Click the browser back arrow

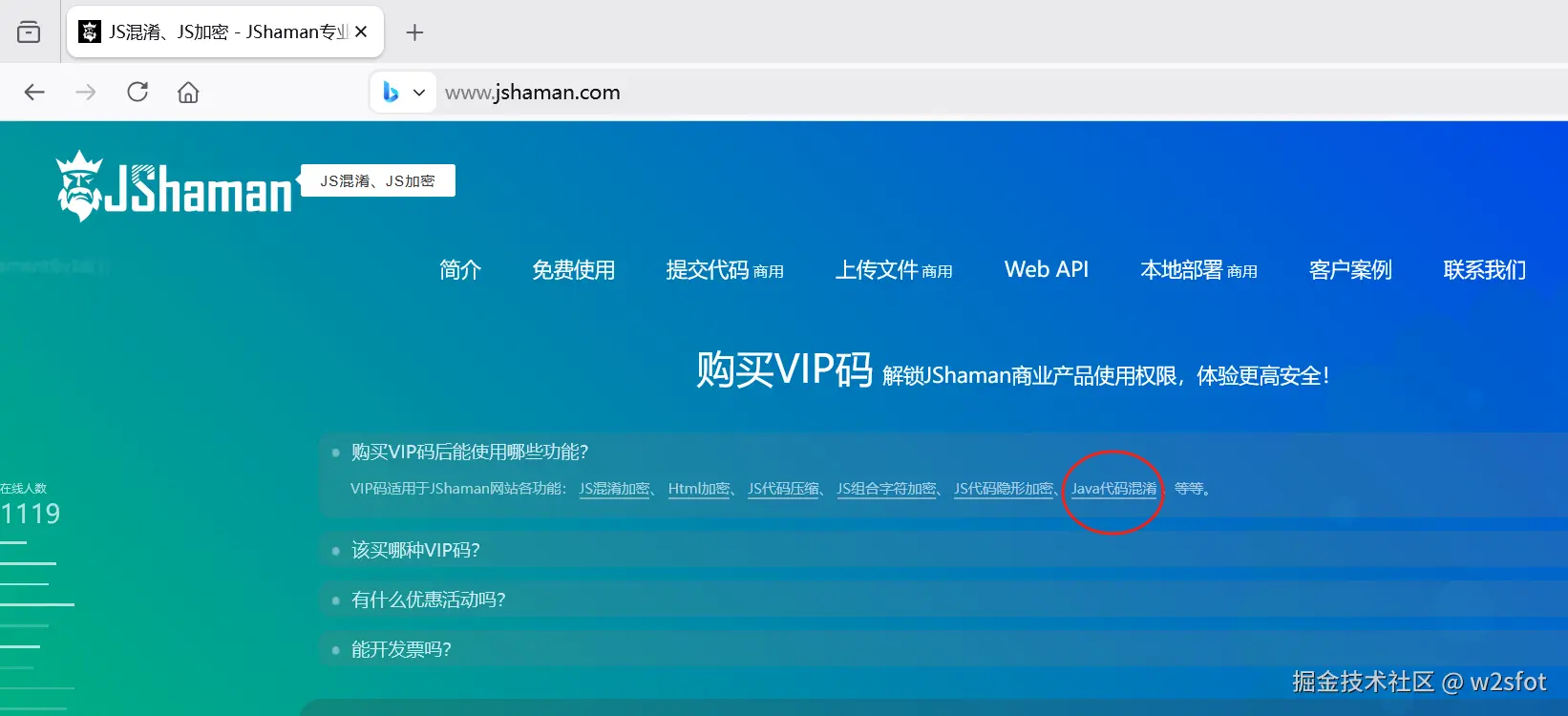pyautogui.click(x=34, y=92)
